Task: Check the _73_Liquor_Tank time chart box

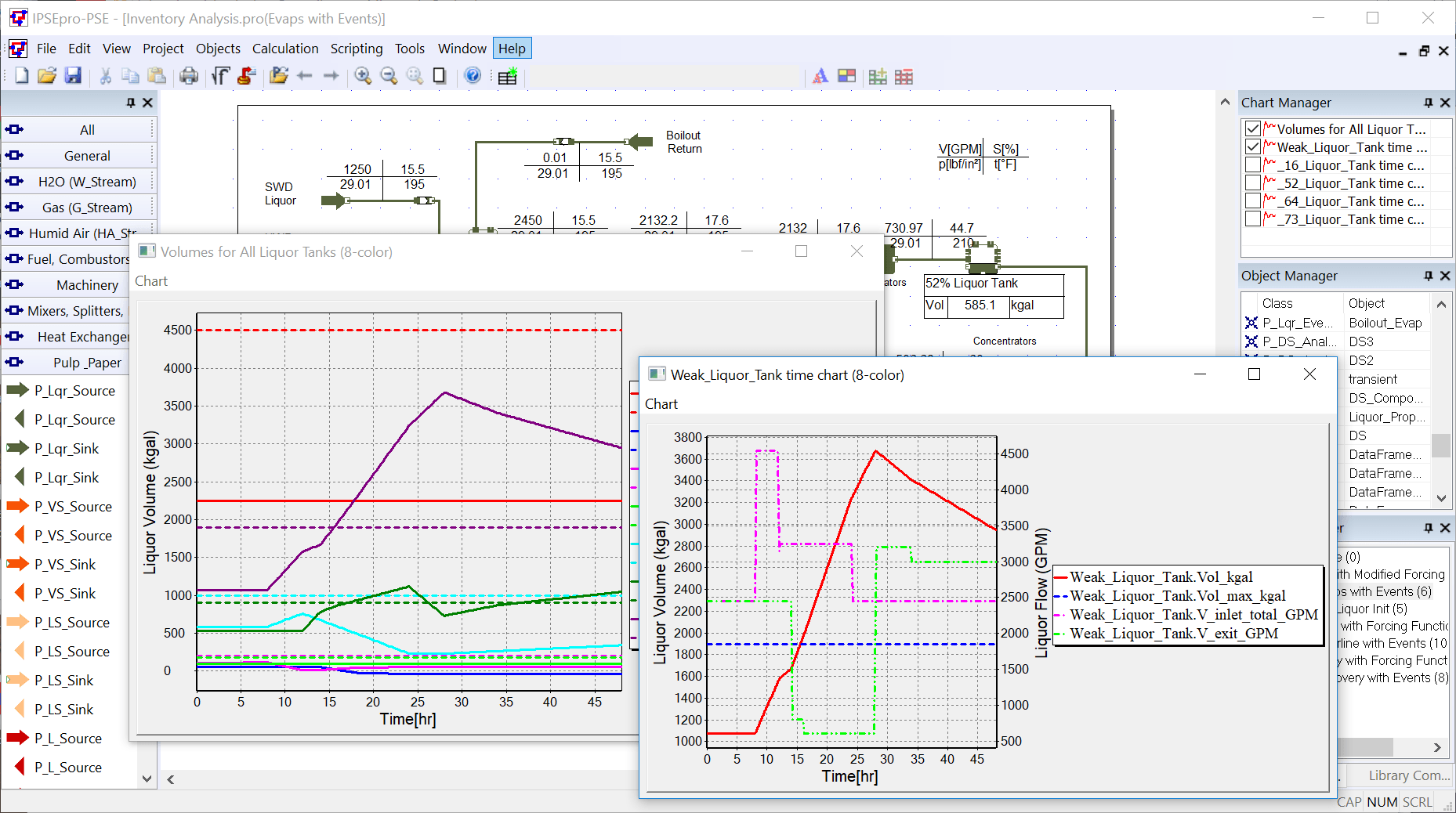Action: (x=1253, y=219)
